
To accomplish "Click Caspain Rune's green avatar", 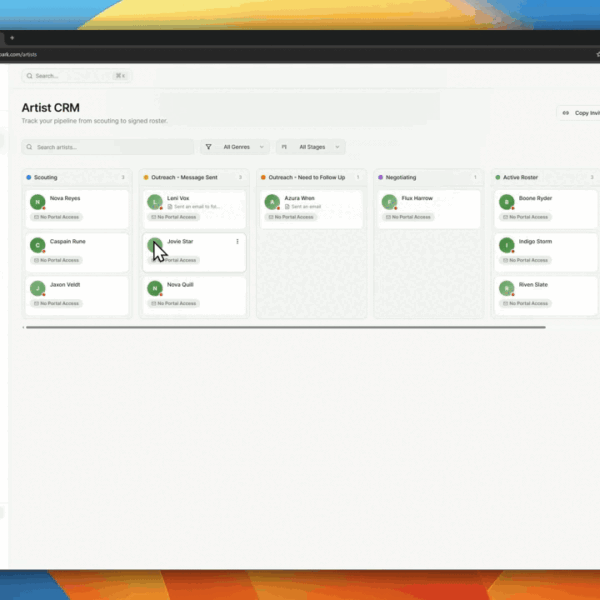I will [x=38, y=245].
